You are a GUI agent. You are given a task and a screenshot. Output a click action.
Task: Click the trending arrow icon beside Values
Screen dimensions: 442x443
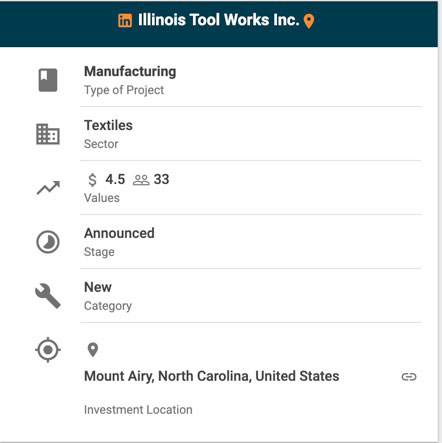point(48,188)
